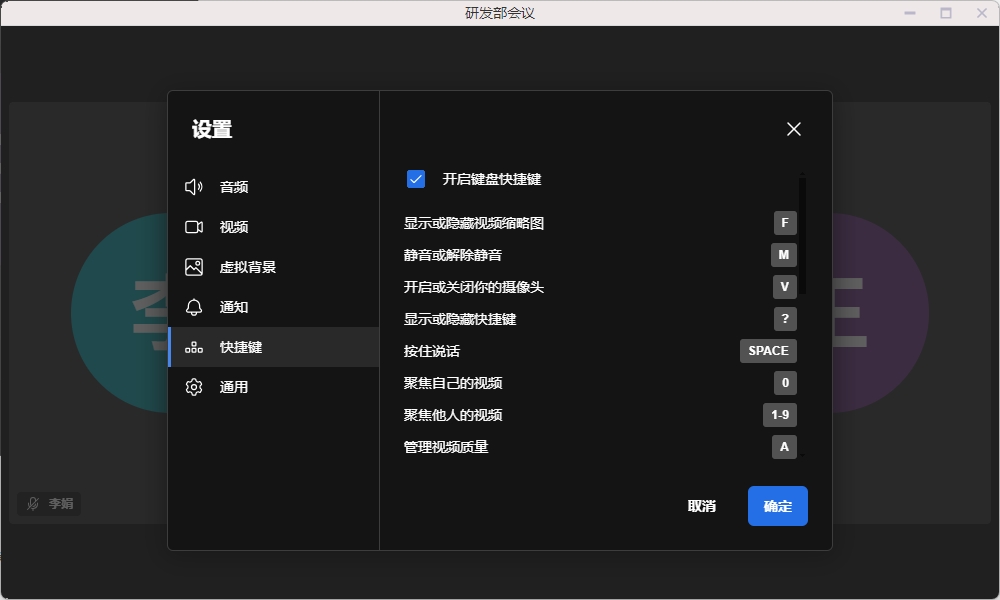Close the 设置 dialog with the X icon

pyautogui.click(x=794, y=129)
